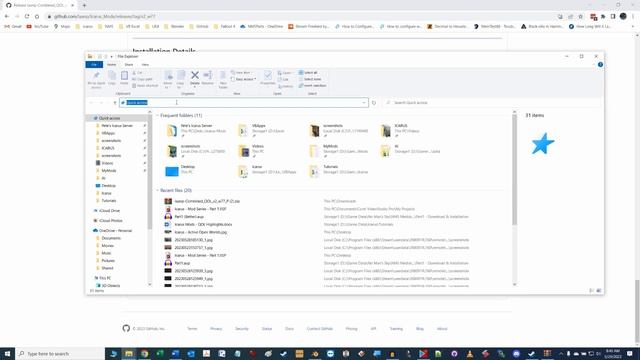Open the Easy access dropdown

click(244, 79)
